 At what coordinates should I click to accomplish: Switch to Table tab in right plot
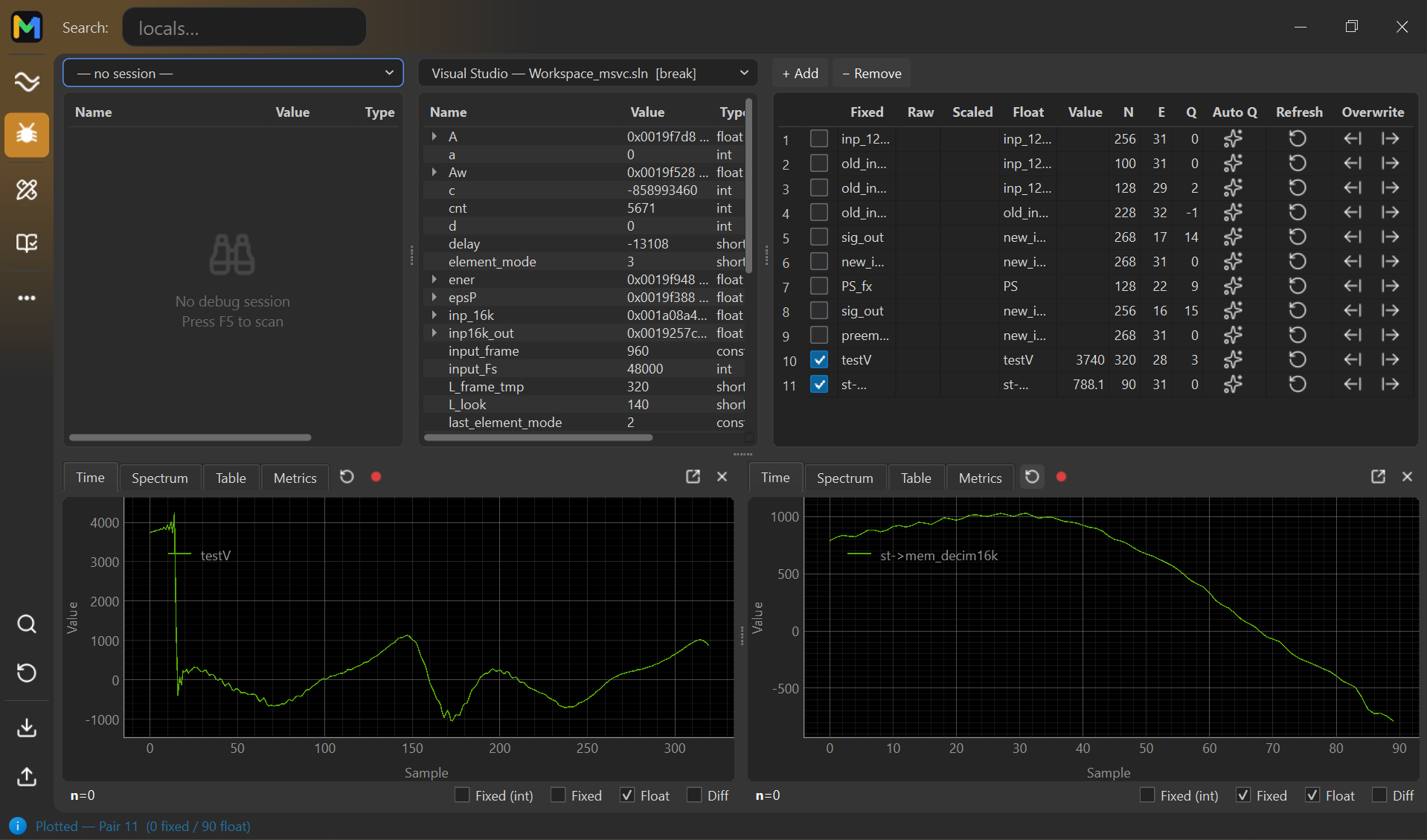916,478
